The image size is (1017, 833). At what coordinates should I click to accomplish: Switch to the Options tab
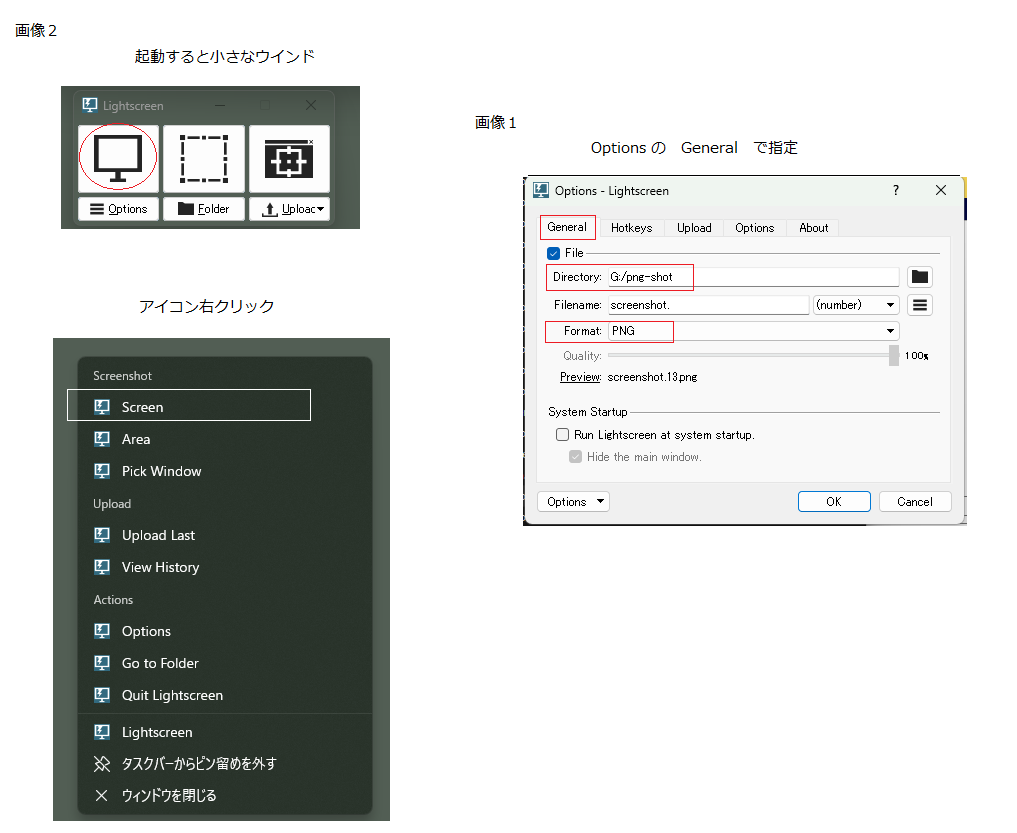754,228
